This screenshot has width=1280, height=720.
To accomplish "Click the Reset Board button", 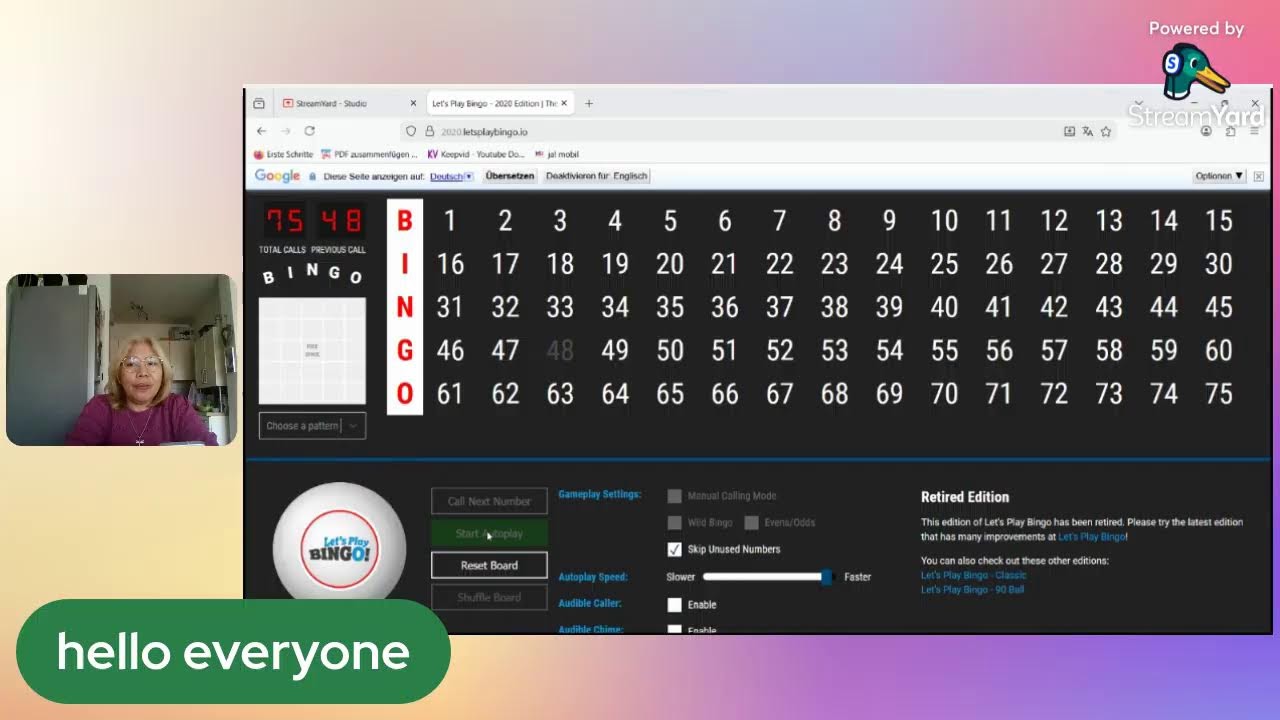I will [x=489, y=565].
